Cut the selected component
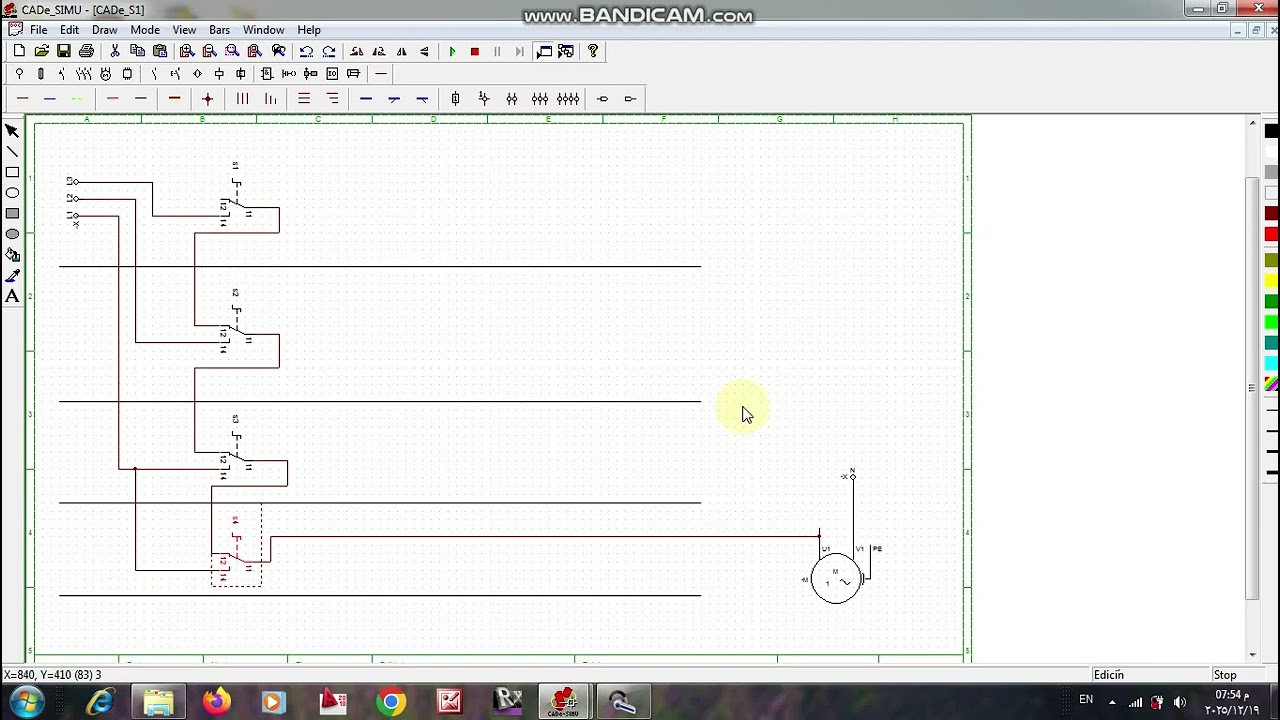 115,51
